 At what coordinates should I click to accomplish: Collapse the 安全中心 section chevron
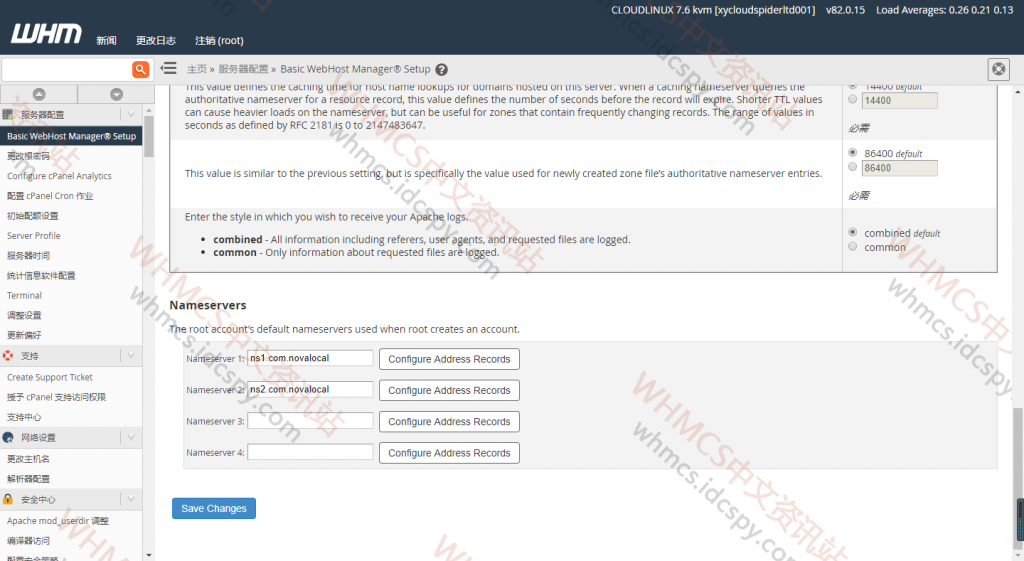(x=131, y=499)
